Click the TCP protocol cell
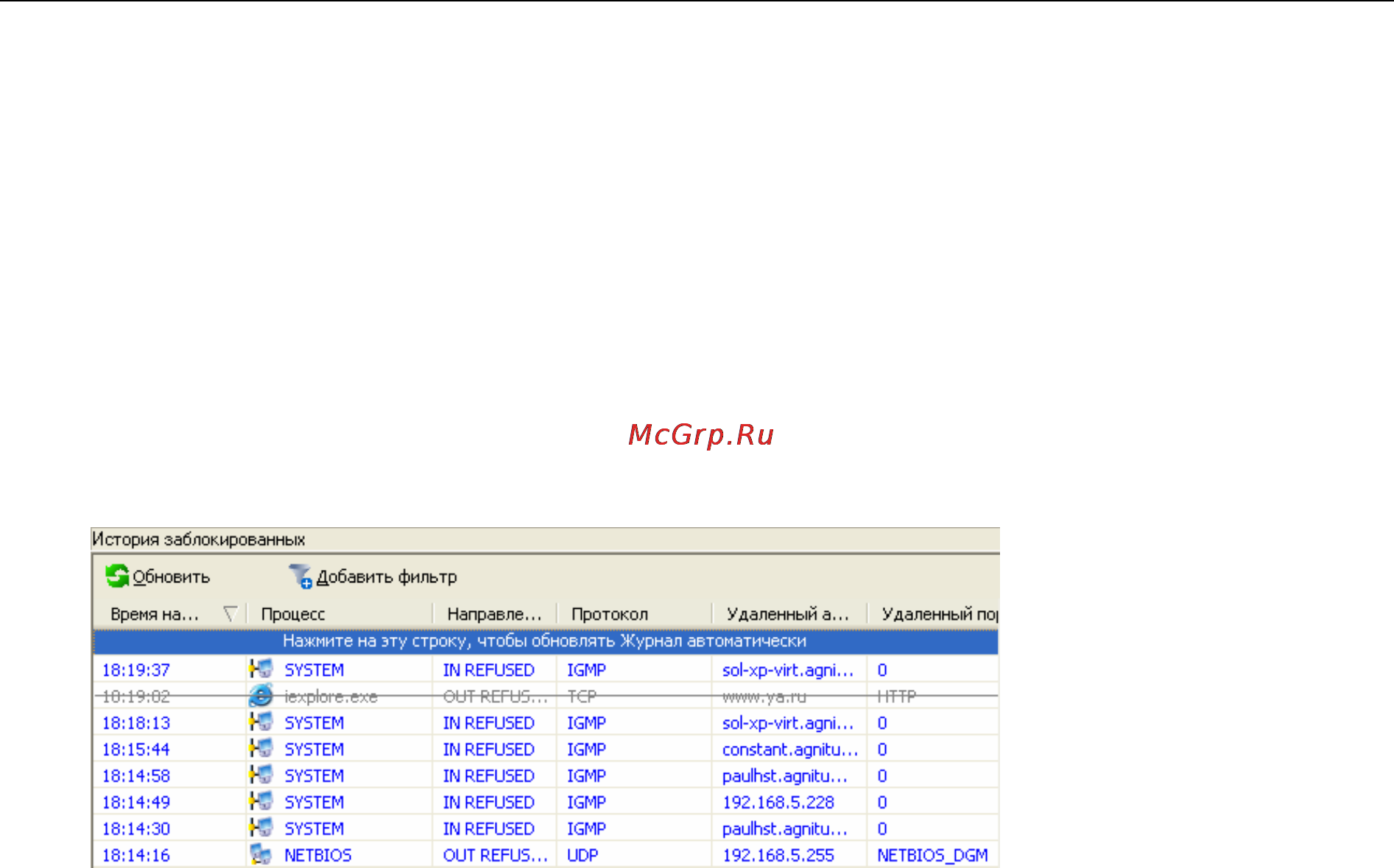 [x=582, y=696]
